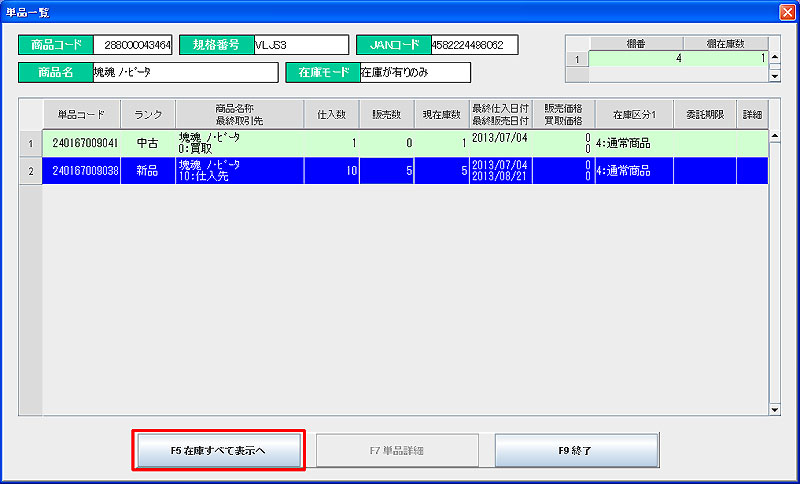
Task: Close the 単品一覧 window
Action: coord(786,12)
